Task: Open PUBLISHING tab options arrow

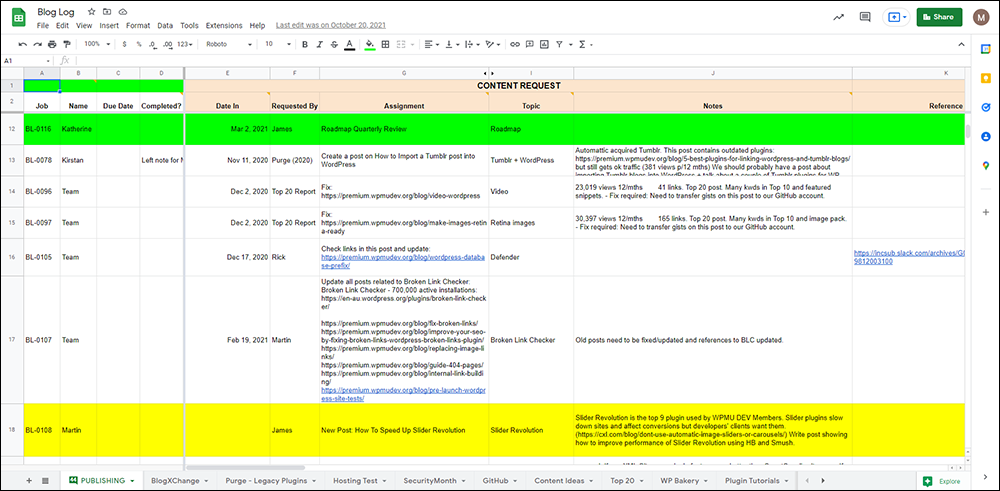Action: pyautogui.click(x=132, y=481)
